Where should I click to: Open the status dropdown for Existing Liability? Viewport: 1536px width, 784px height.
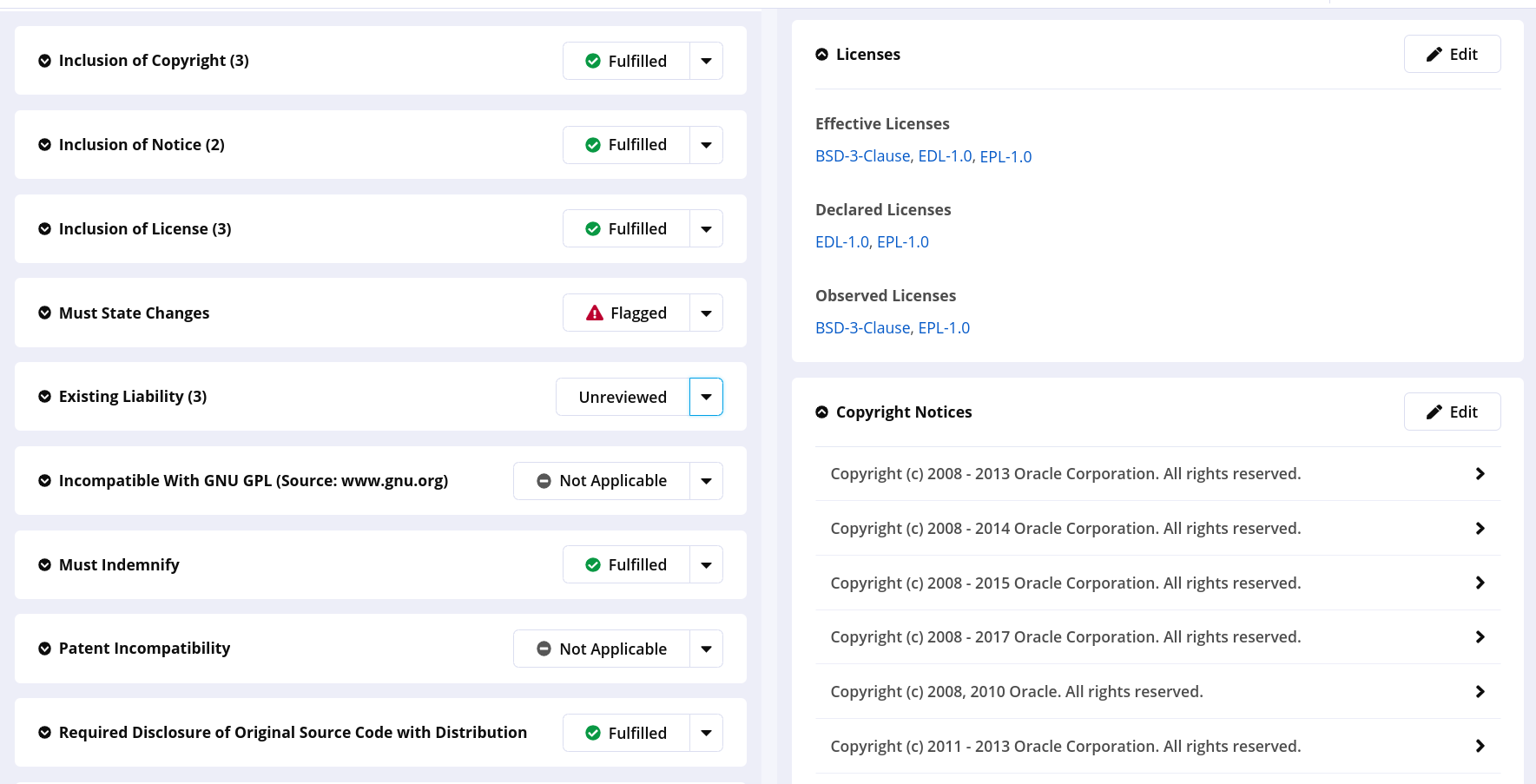(706, 397)
